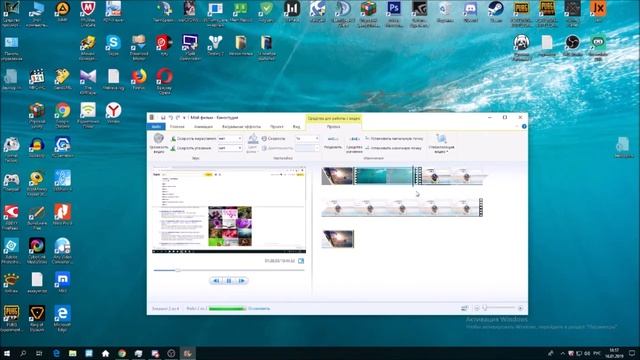640x360 pixels.
Task: Open AIMP desktop shortcut
Action: point(62,11)
